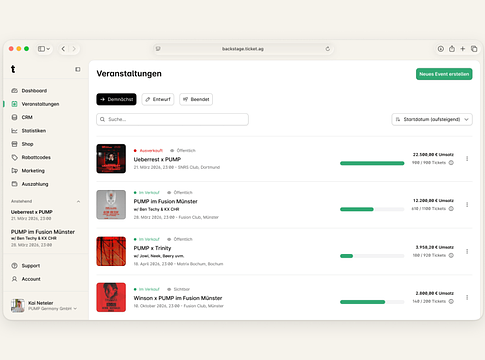Go to CRM section
The image size is (485, 360).
22,117
